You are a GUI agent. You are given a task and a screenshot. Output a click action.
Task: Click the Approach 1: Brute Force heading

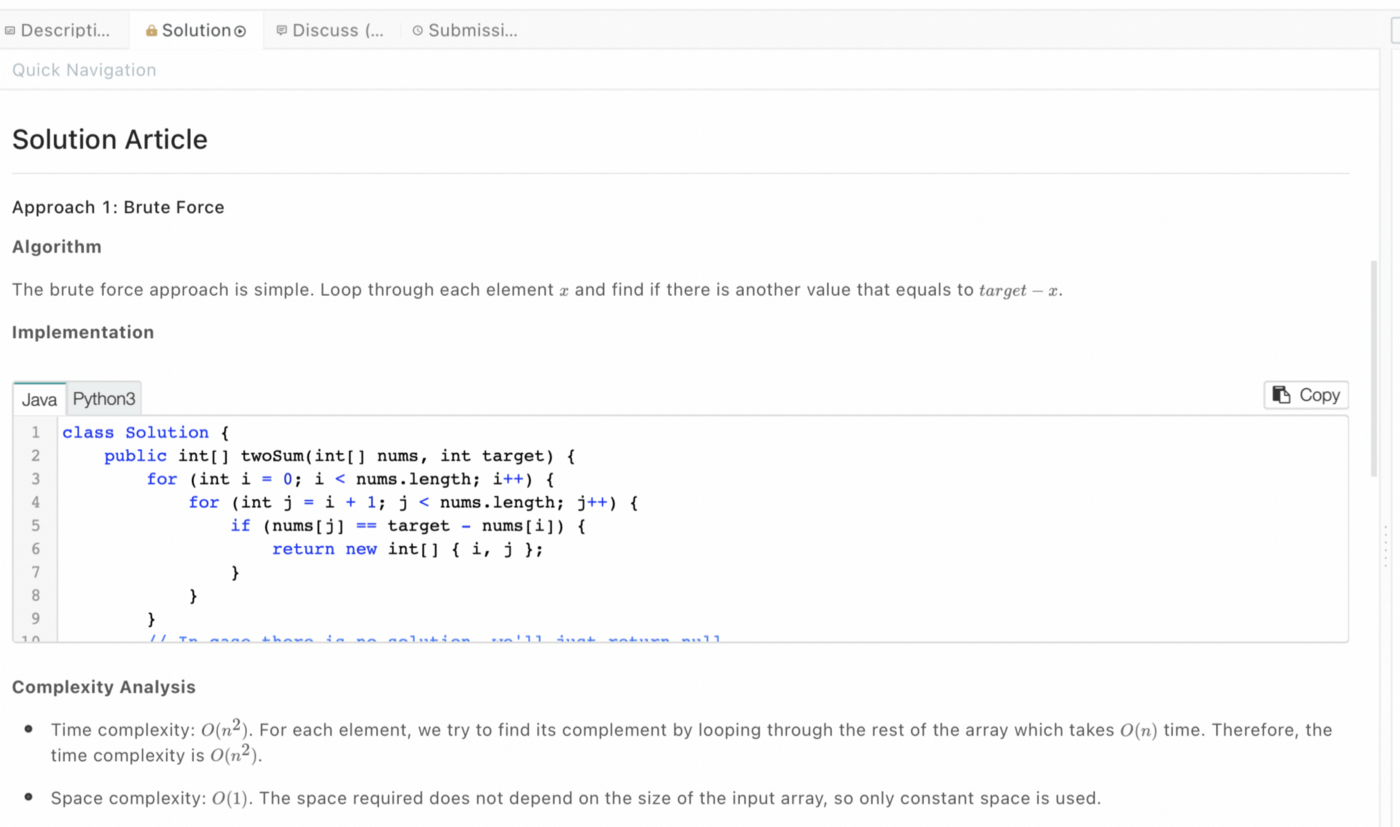tap(118, 207)
